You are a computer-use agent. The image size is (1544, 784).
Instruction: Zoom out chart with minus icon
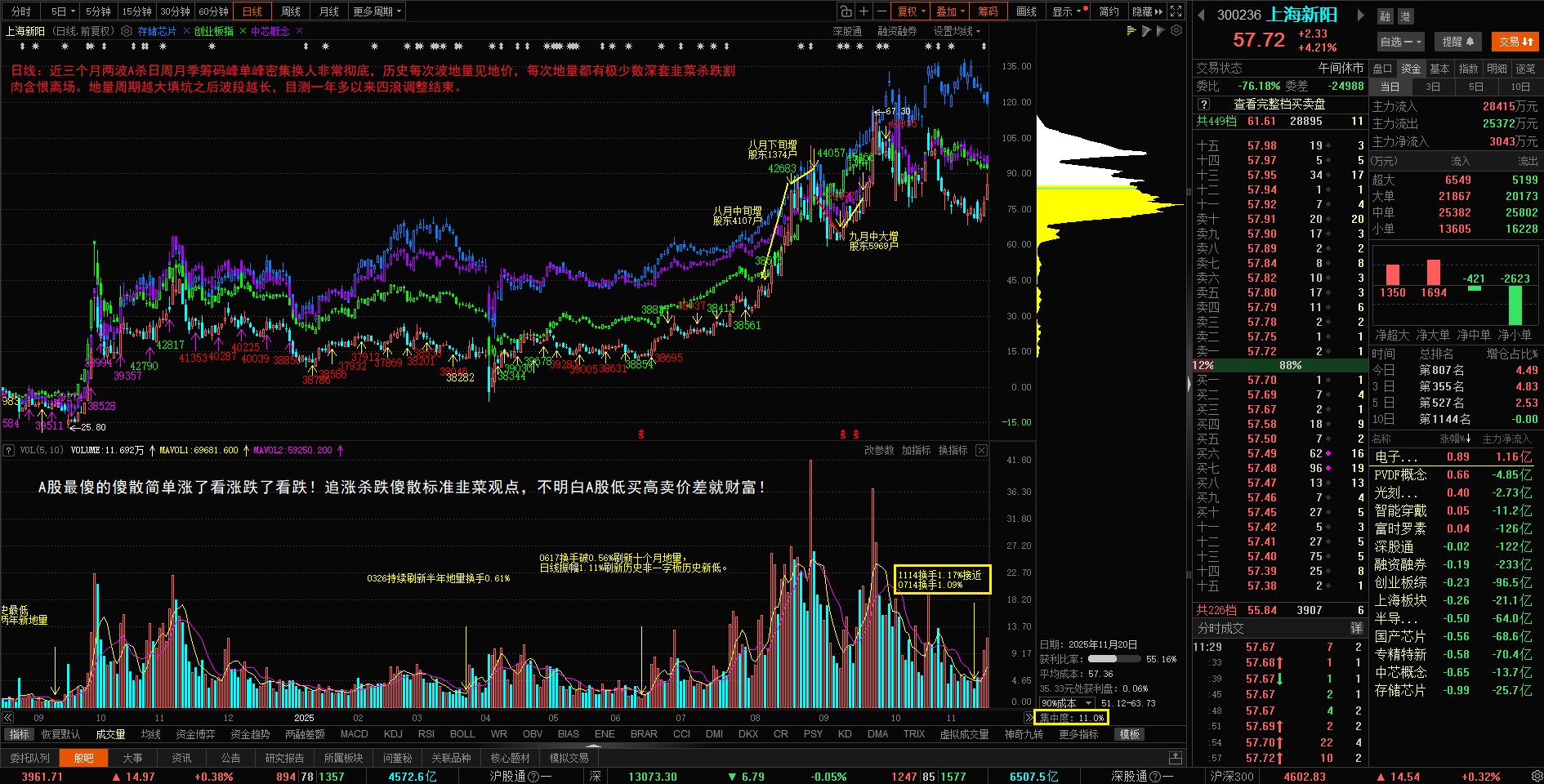(881, 11)
